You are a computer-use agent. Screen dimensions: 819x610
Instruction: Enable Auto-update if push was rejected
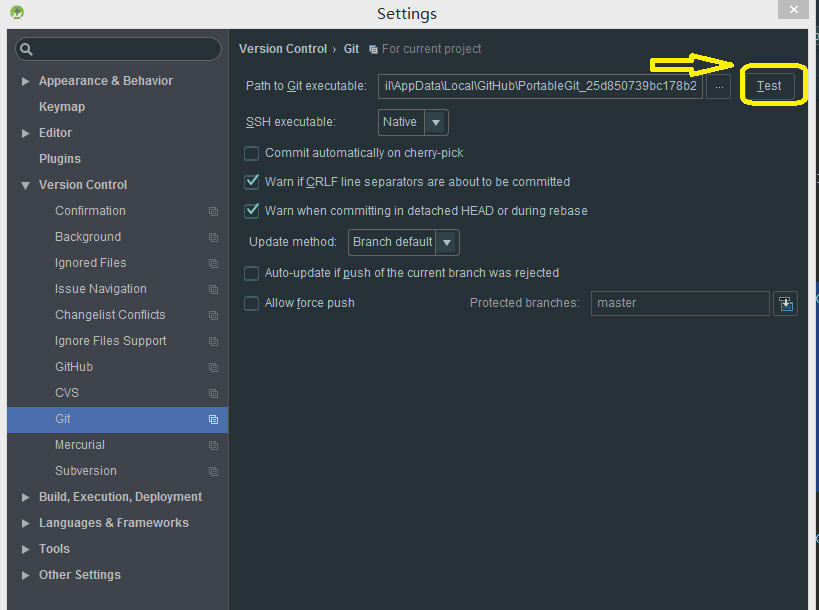coord(251,273)
